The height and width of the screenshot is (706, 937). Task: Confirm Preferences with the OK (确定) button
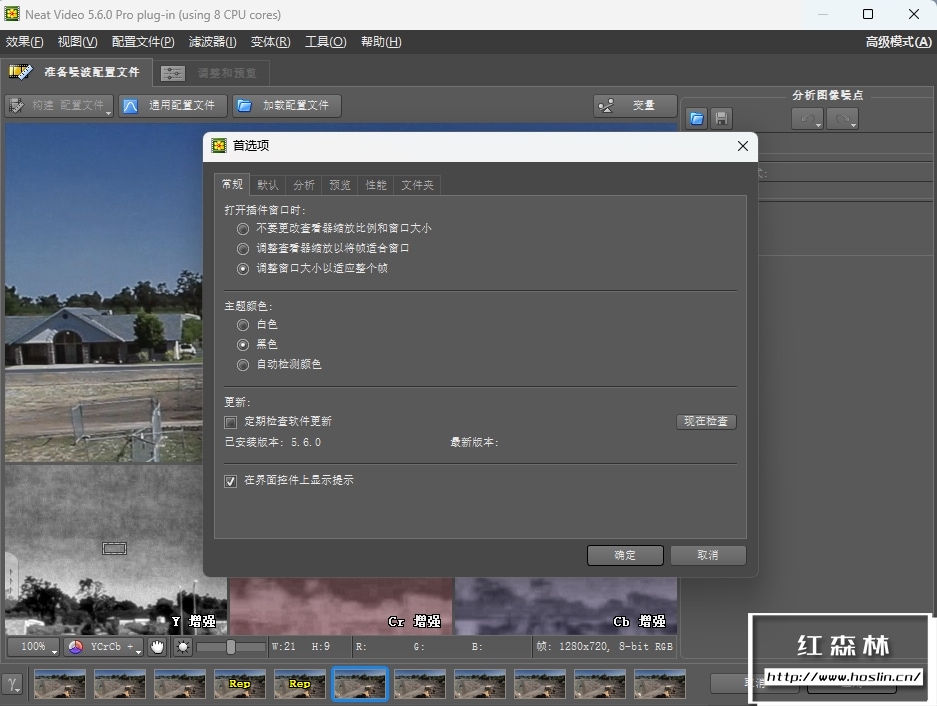coord(625,555)
